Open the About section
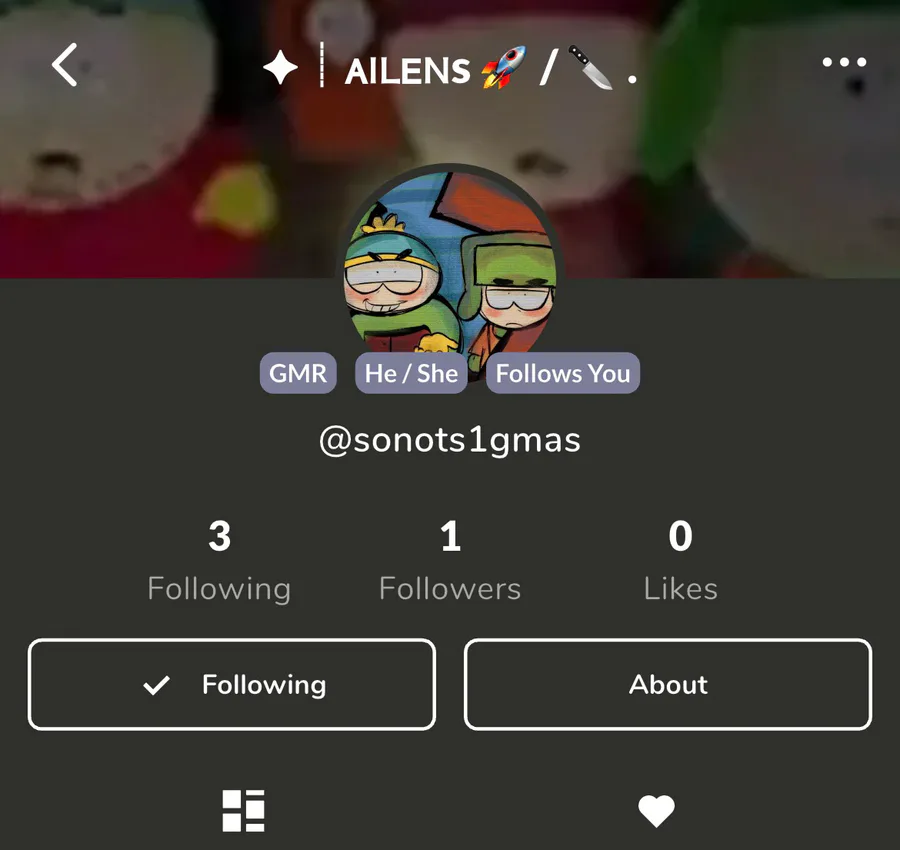The image size is (900, 850). point(668,684)
